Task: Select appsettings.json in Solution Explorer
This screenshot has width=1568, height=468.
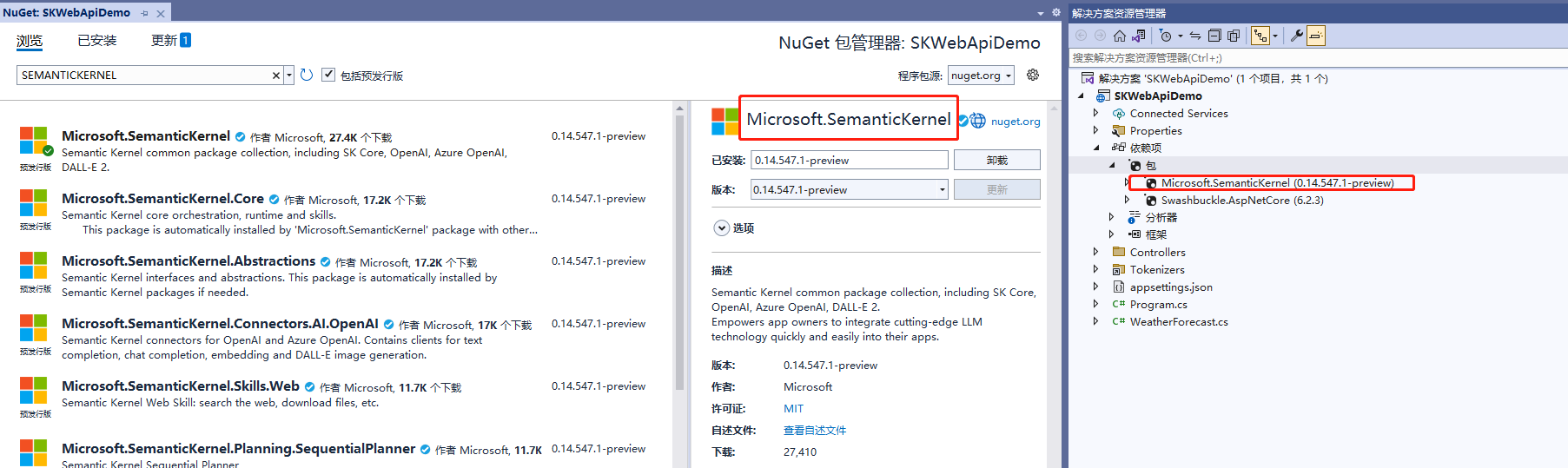Action: tap(1171, 287)
